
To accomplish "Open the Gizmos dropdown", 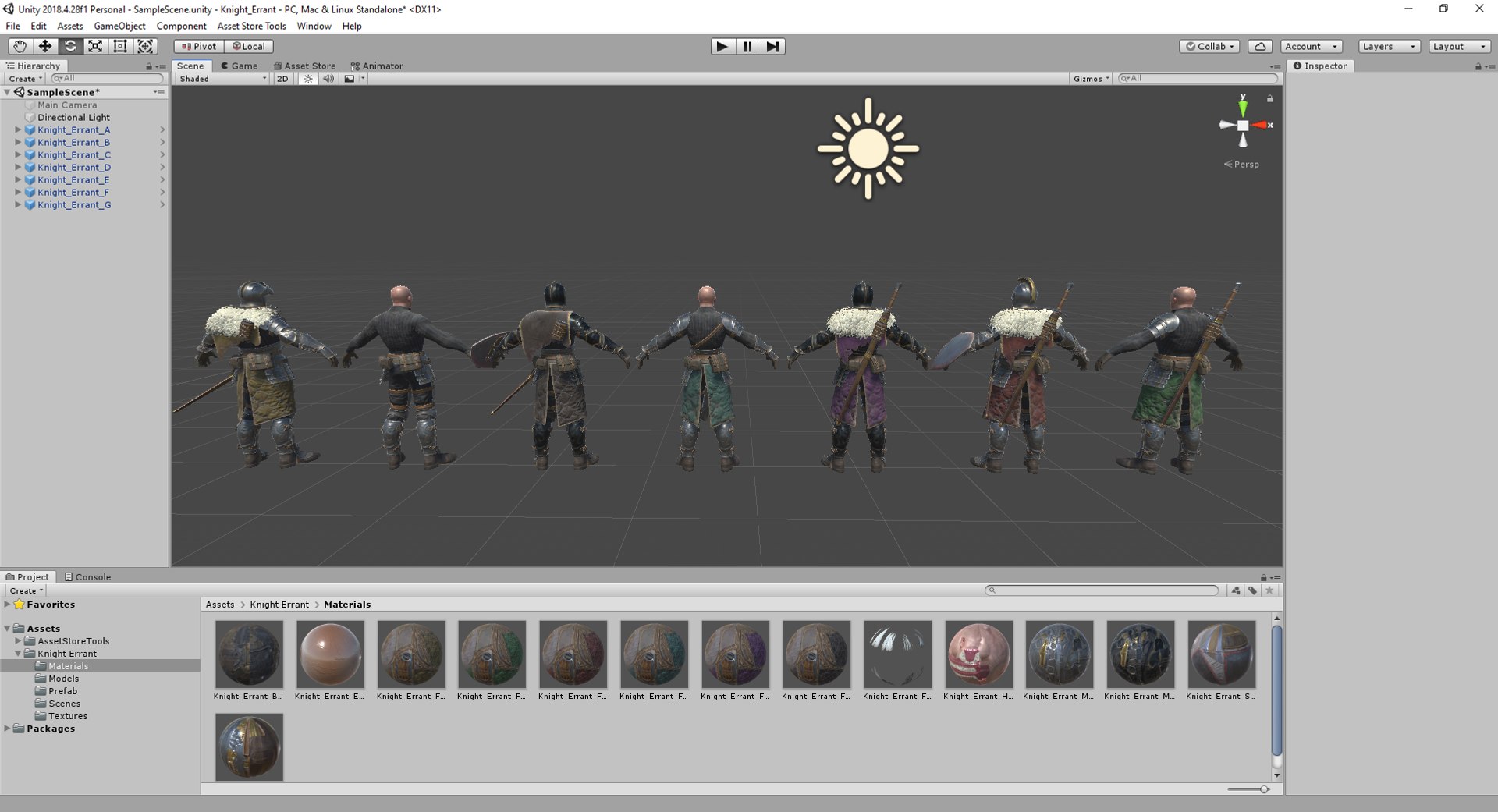I will [1091, 79].
